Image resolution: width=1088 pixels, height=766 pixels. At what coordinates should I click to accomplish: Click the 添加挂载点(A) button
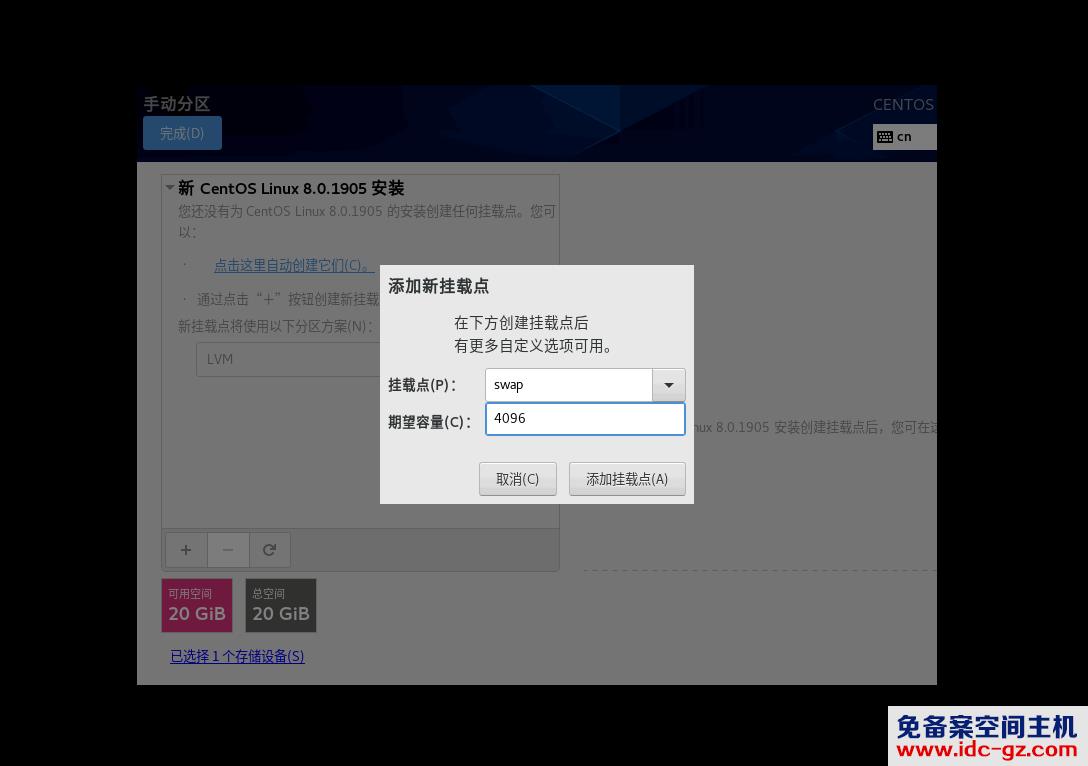click(627, 478)
